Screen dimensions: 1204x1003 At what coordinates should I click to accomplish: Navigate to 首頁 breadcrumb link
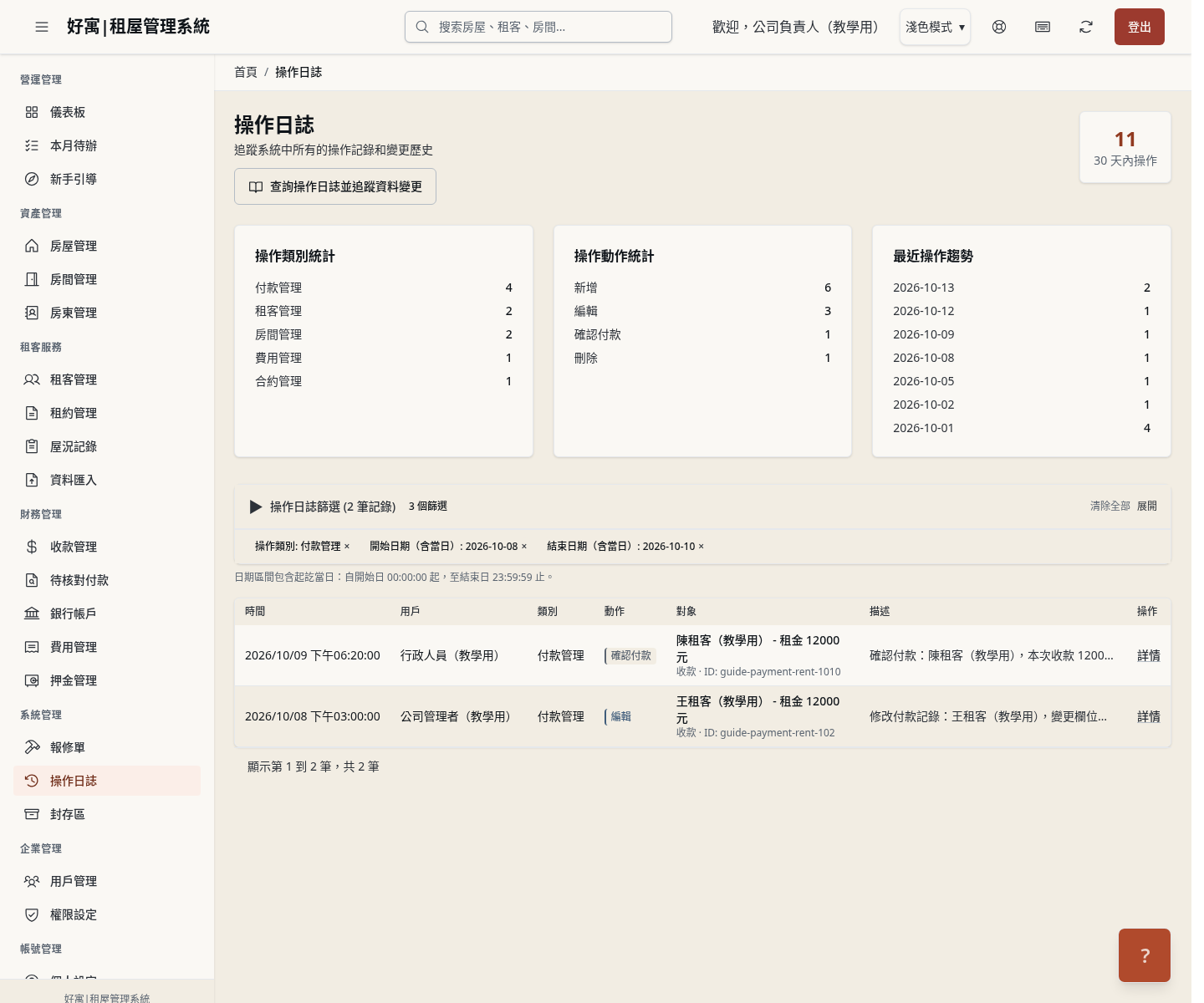(246, 73)
